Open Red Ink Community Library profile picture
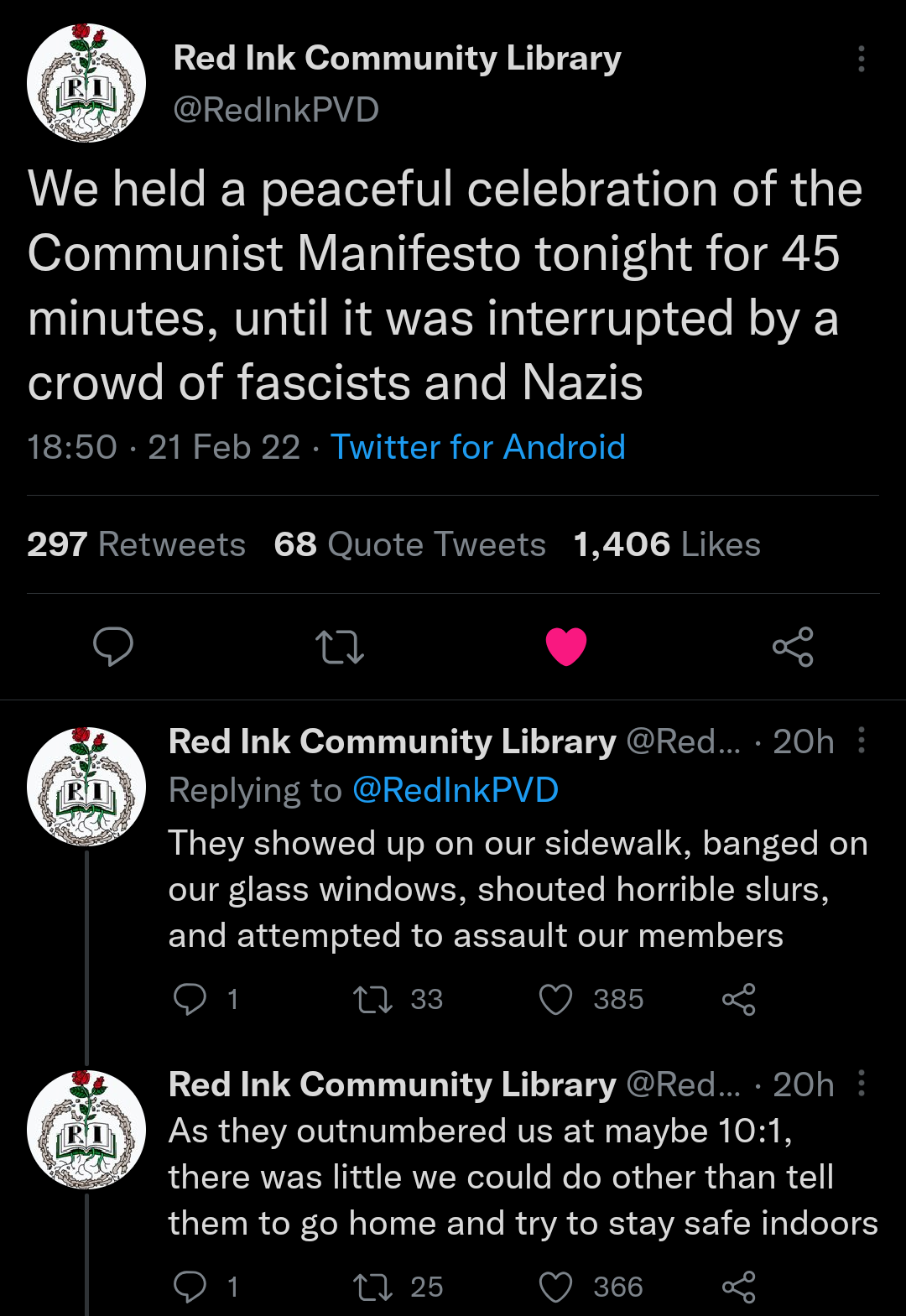The height and width of the screenshot is (1316, 906). tap(85, 81)
